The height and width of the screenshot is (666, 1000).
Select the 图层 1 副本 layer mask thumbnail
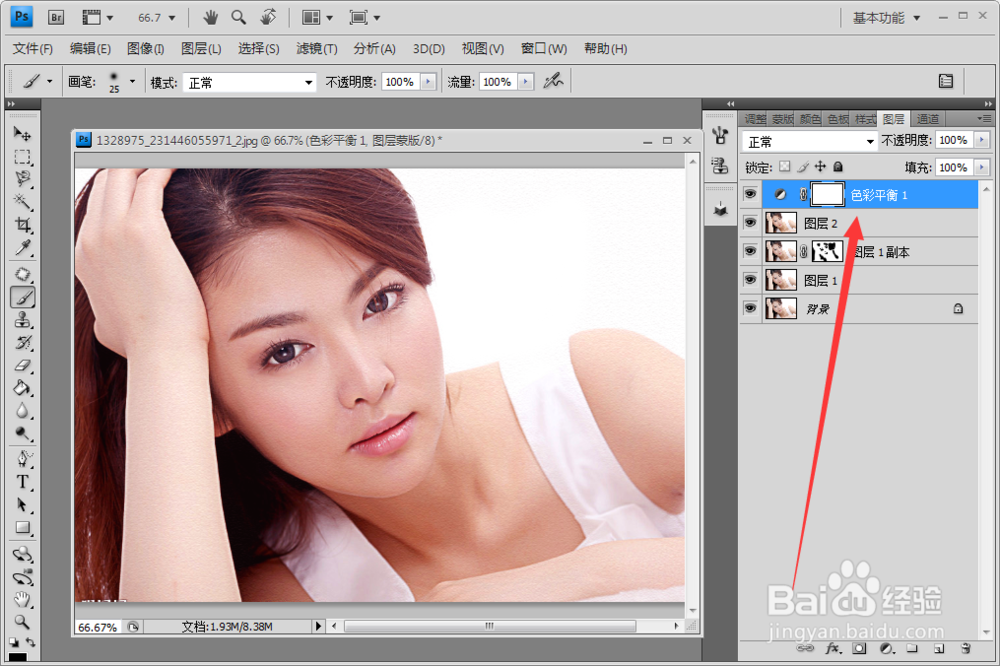827,251
